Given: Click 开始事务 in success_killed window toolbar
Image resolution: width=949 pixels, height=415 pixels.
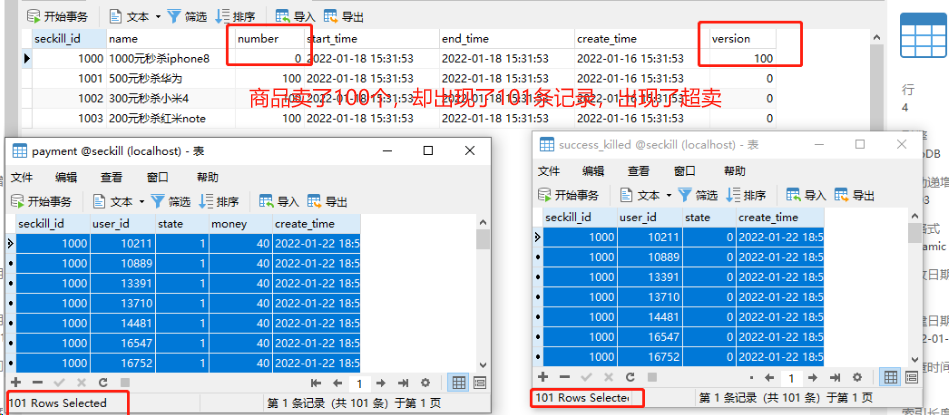Looking at the screenshot, I should tap(568, 195).
